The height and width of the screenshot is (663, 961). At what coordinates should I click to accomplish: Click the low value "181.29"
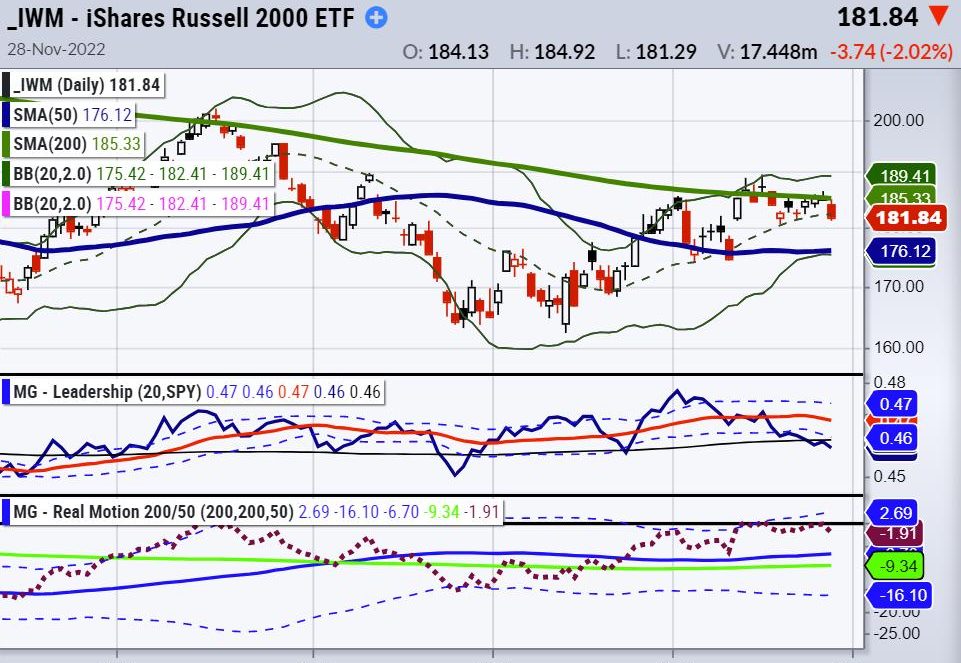click(666, 52)
